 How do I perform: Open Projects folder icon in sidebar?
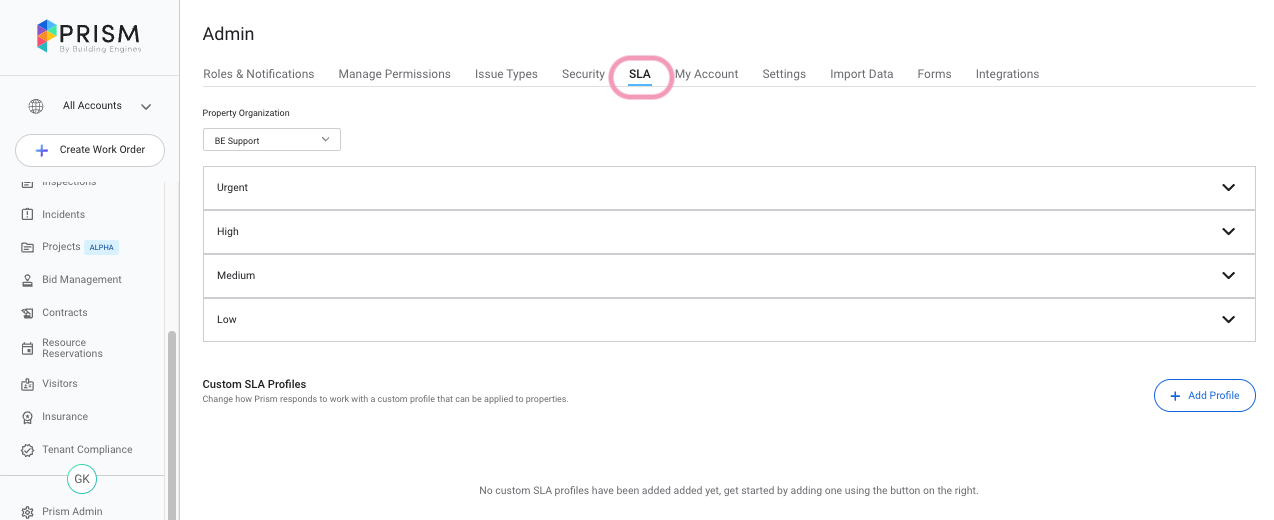[x=28, y=247]
